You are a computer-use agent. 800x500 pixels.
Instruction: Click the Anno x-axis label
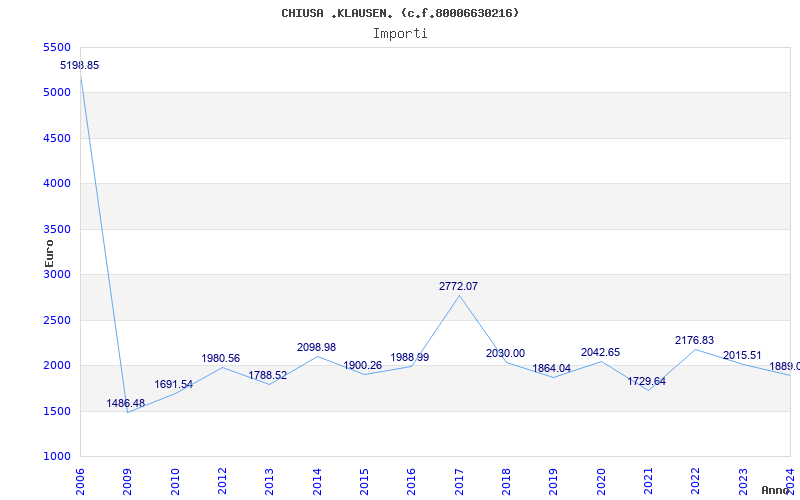point(775,490)
